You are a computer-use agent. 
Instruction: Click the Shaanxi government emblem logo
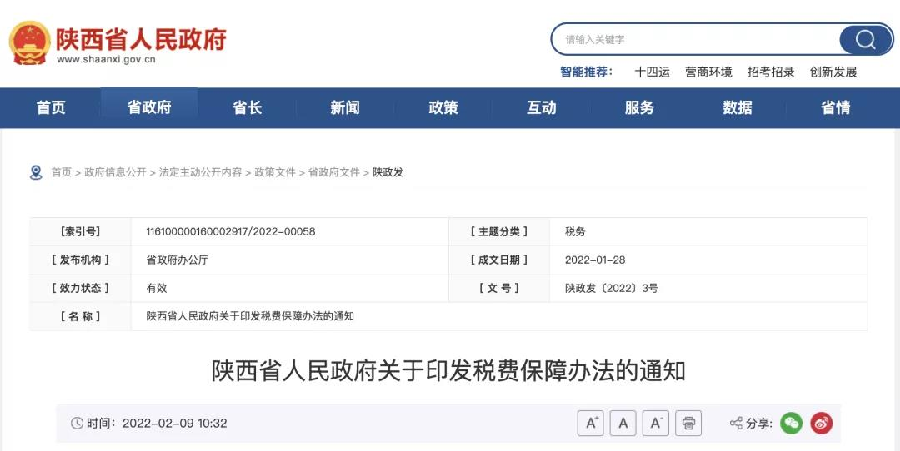point(29,43)
